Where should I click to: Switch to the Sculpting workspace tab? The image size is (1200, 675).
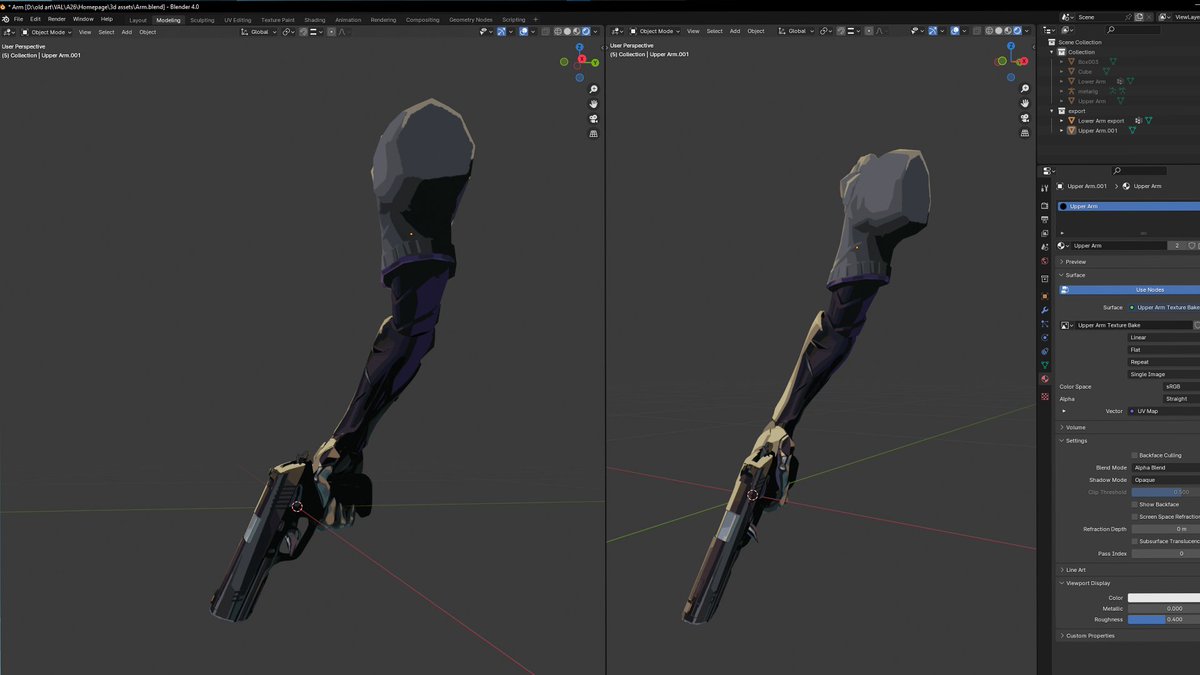pyautogui.click(x=202, y=20)
